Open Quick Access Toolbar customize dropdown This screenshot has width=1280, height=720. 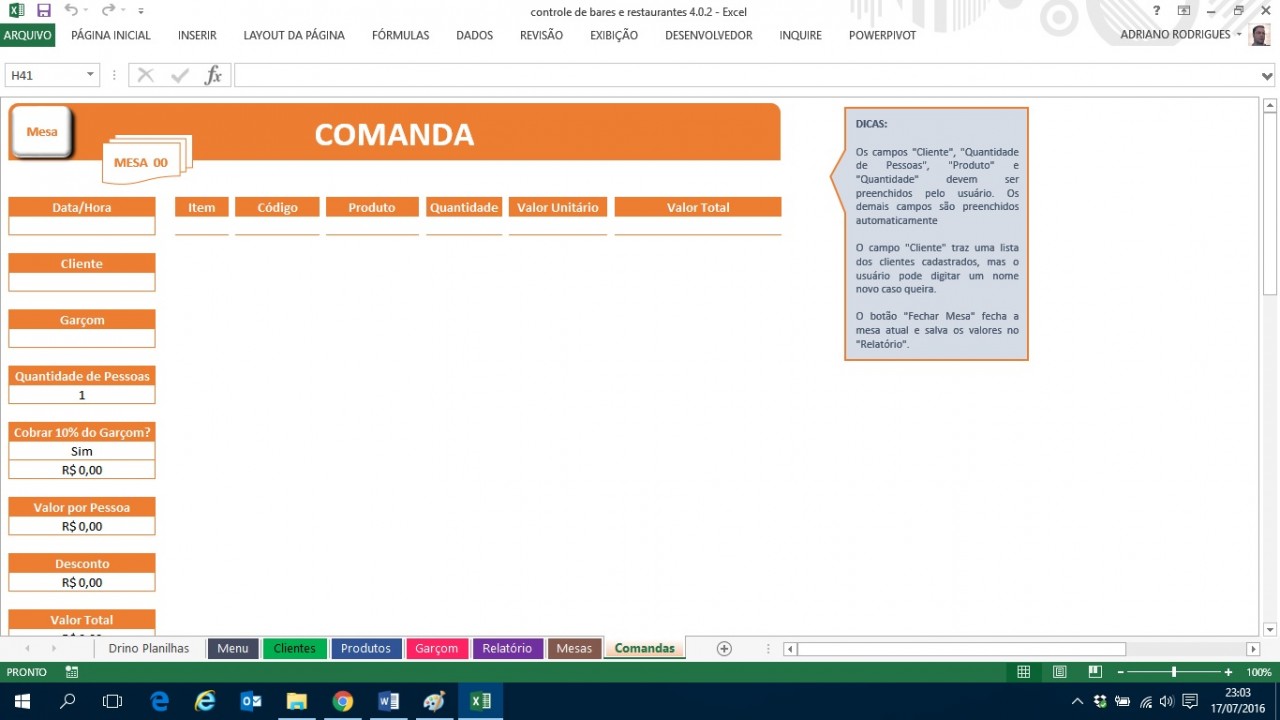(141, 11)
